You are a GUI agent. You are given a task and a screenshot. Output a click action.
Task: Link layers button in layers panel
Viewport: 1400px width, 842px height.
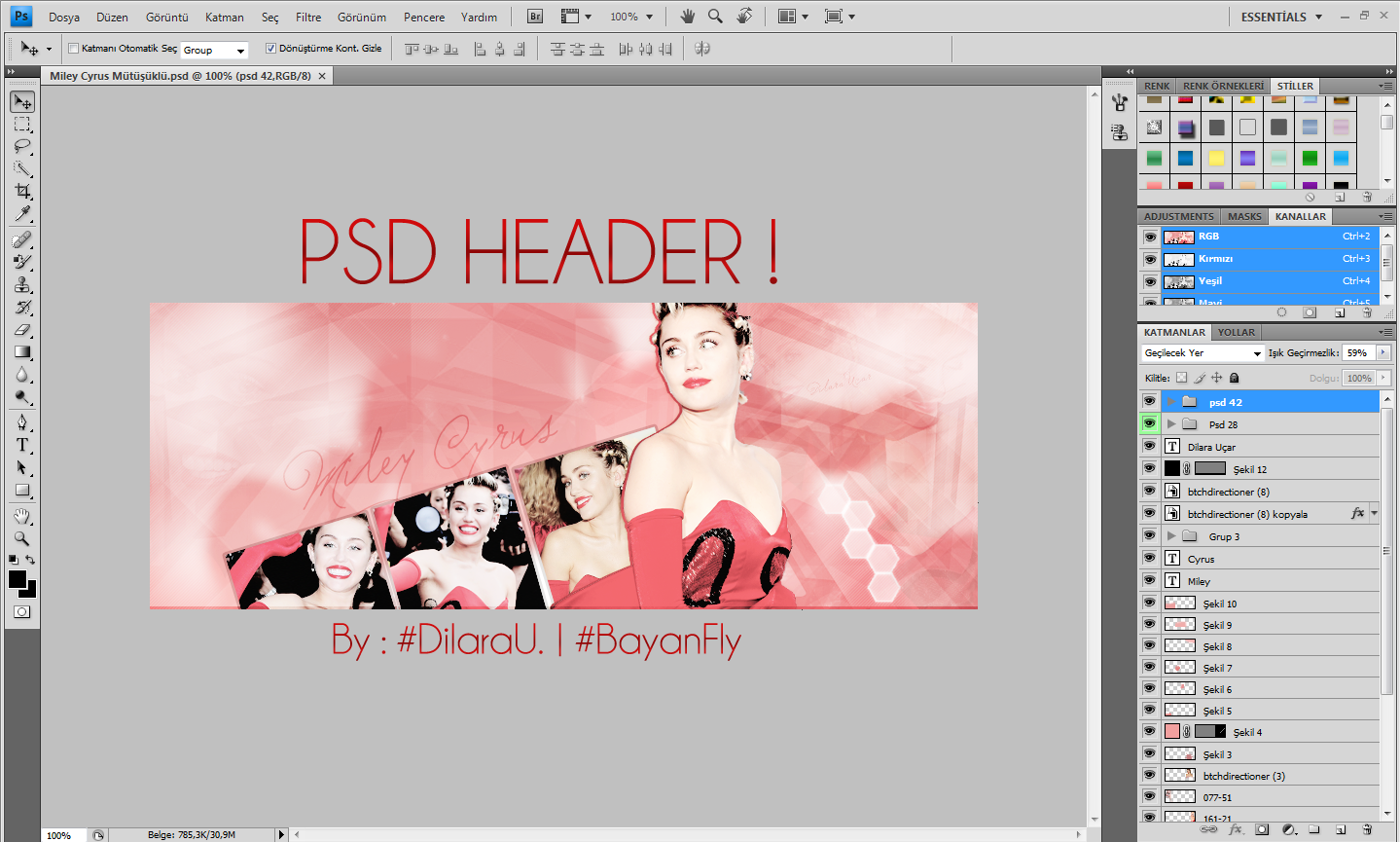click(x=1208, y=830)
